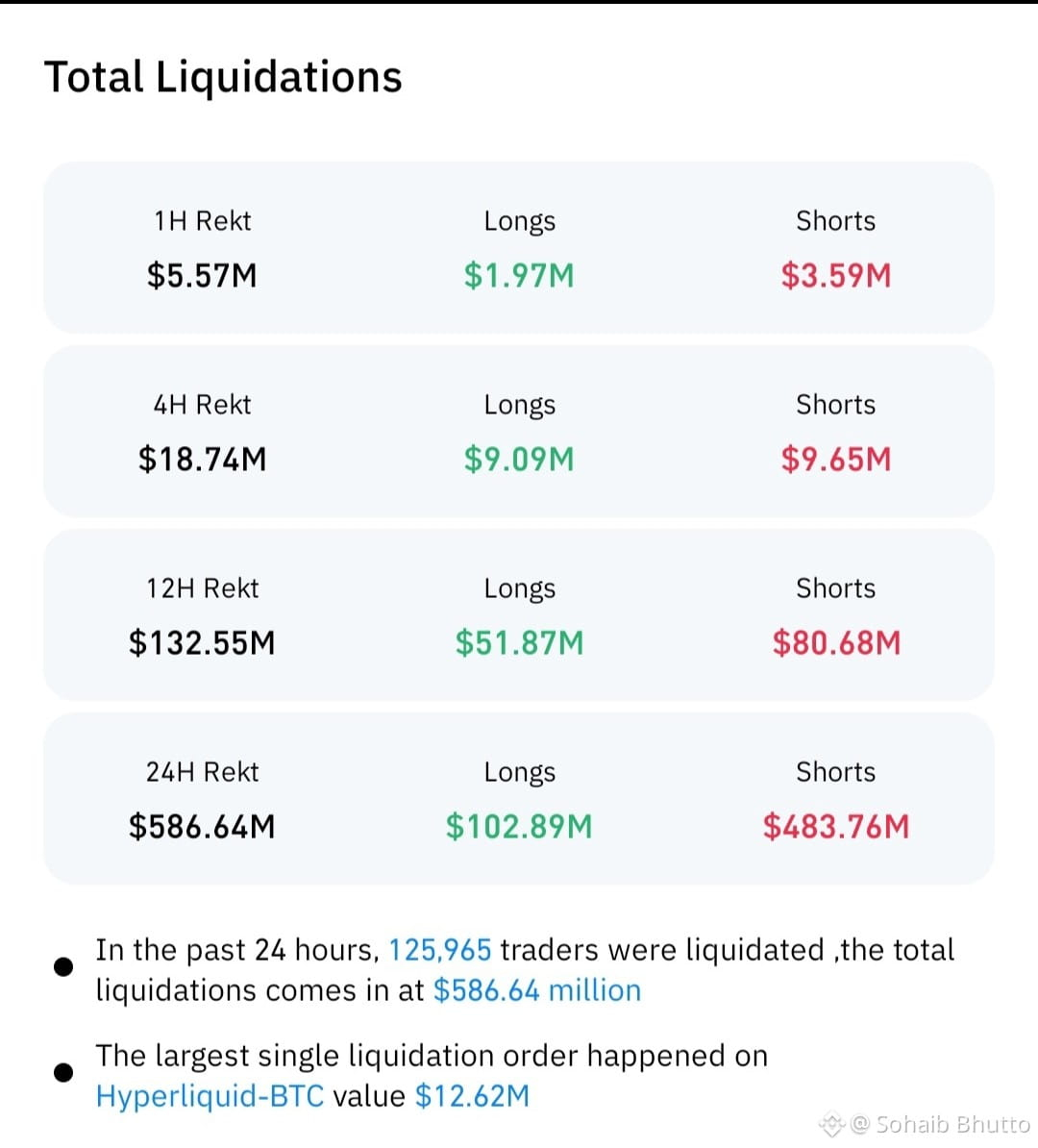Click the 1H Shorts $3.59M value

tap(836, 276)
